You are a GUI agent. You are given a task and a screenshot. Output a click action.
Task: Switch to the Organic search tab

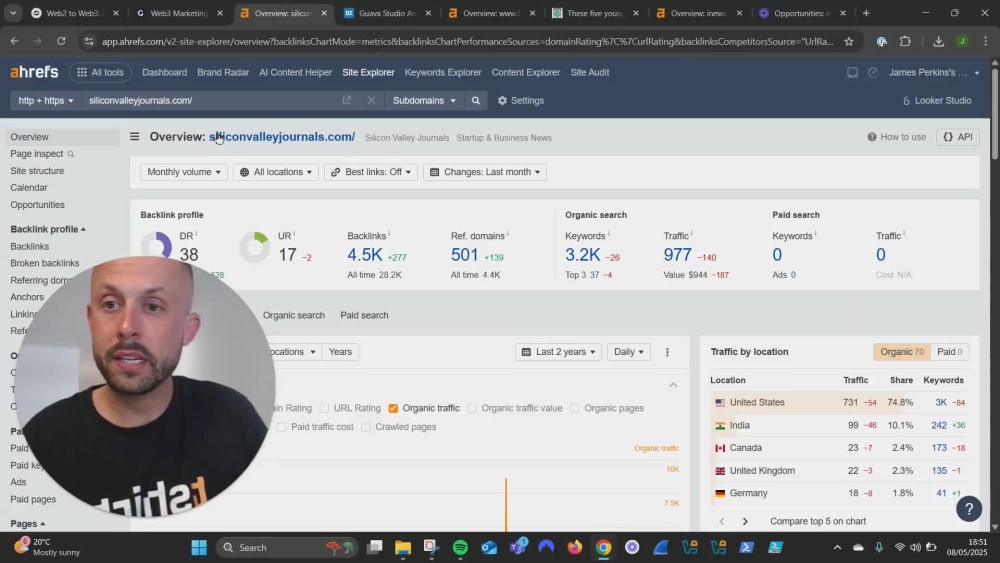click(293, 315)
